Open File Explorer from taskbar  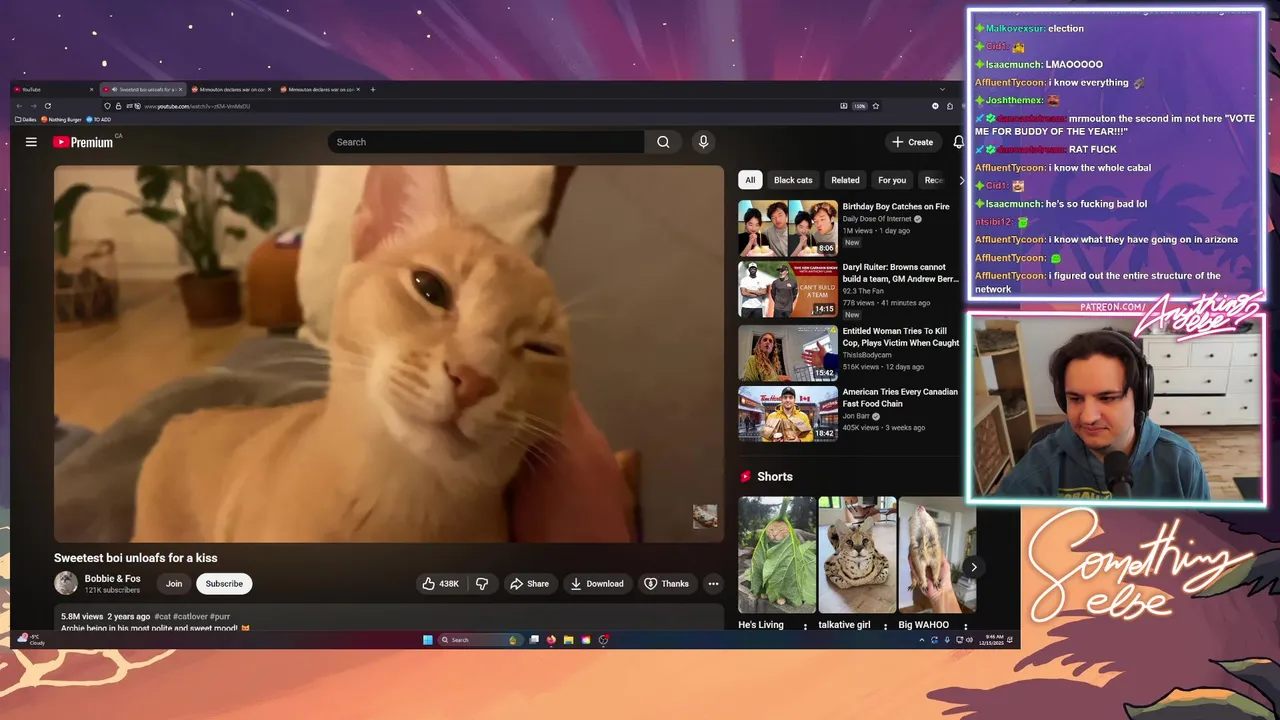(568, 640)
